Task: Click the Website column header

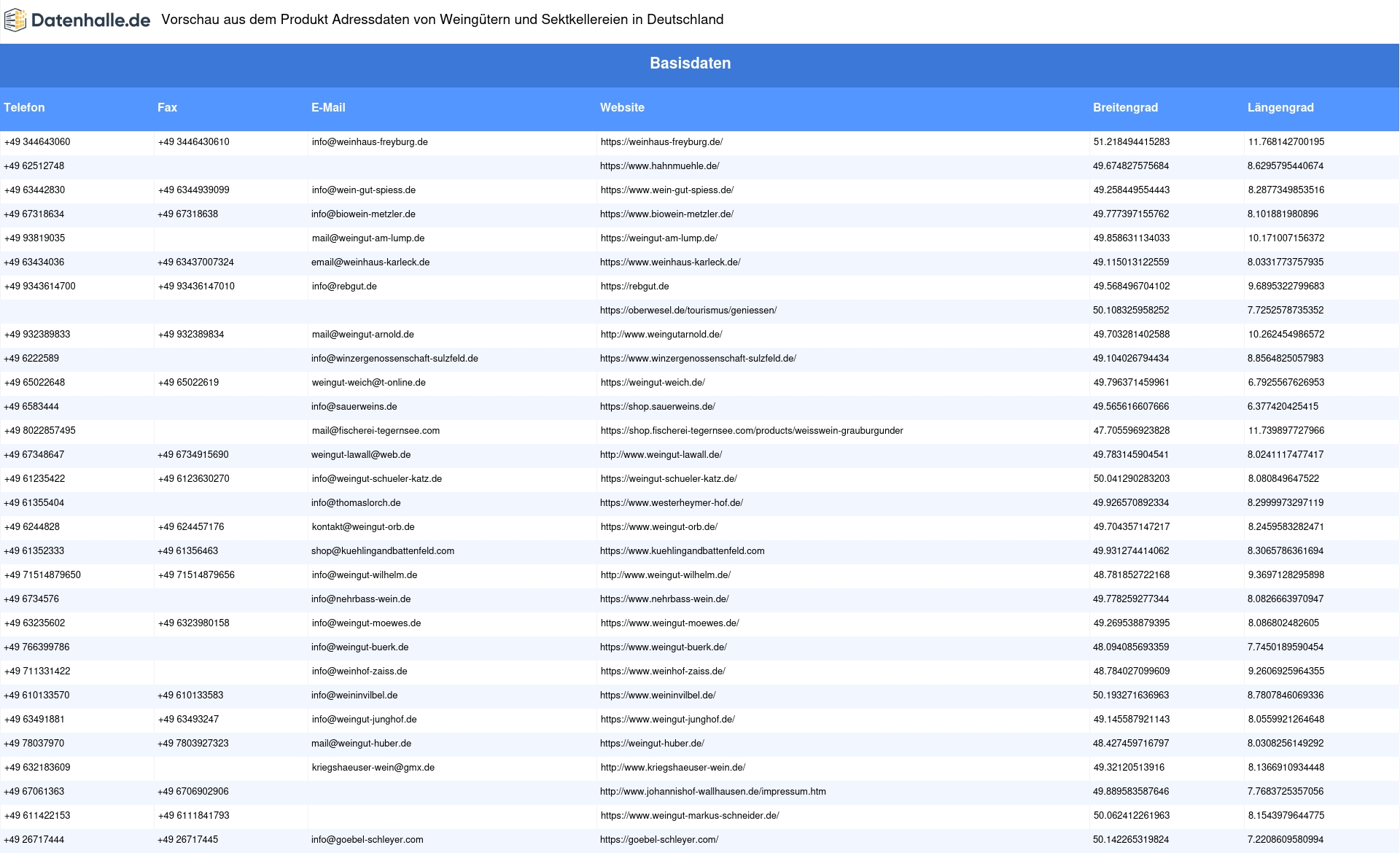Action: pyautogui.click(x=622, y=107)
